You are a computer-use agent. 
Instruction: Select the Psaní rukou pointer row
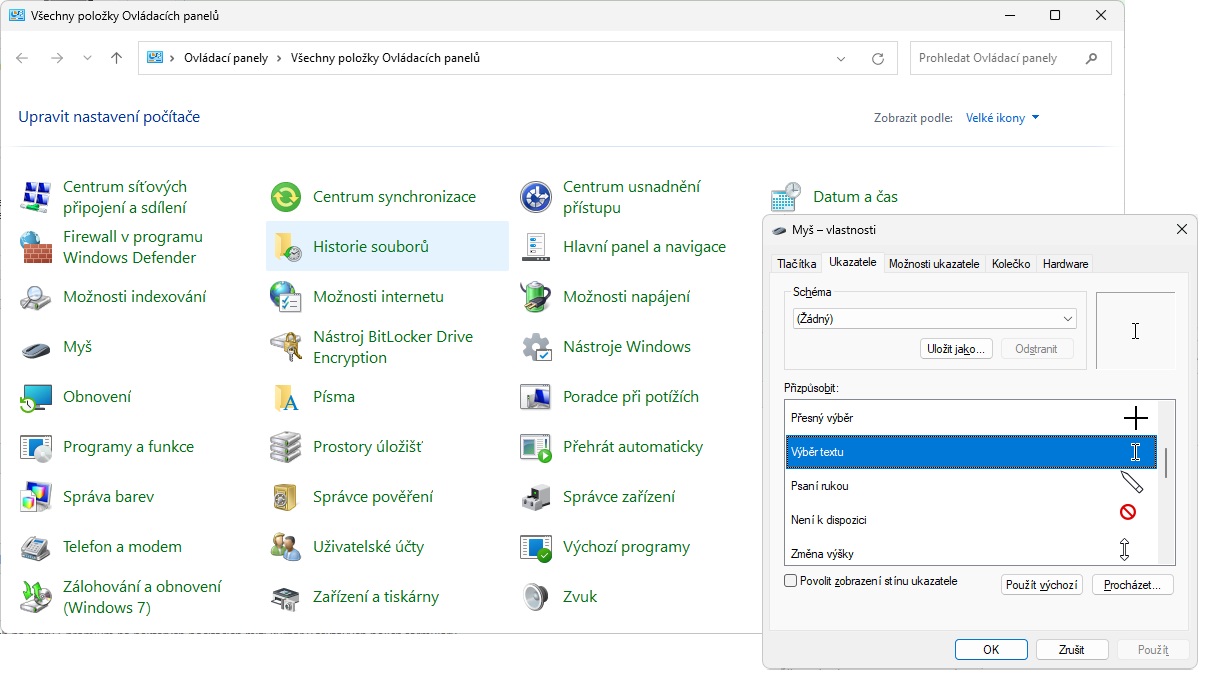click(x=971, y=486)
